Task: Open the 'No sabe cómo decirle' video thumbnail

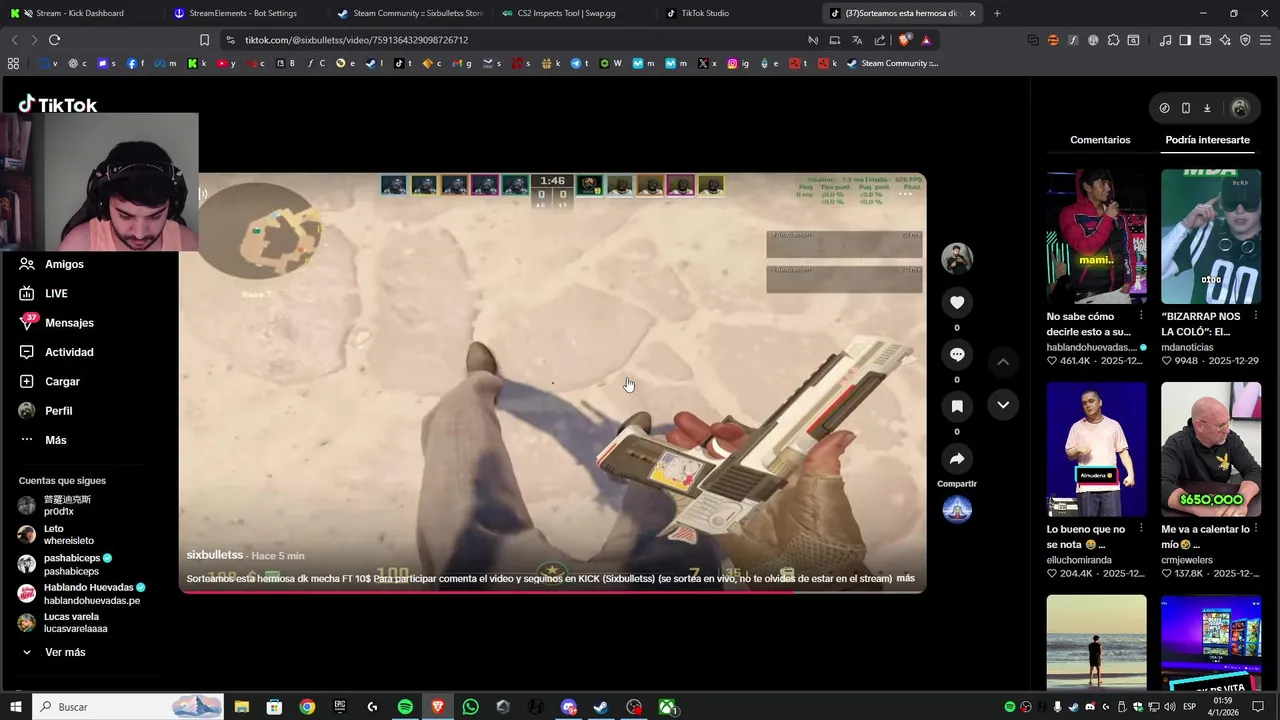Action: 1097,236
